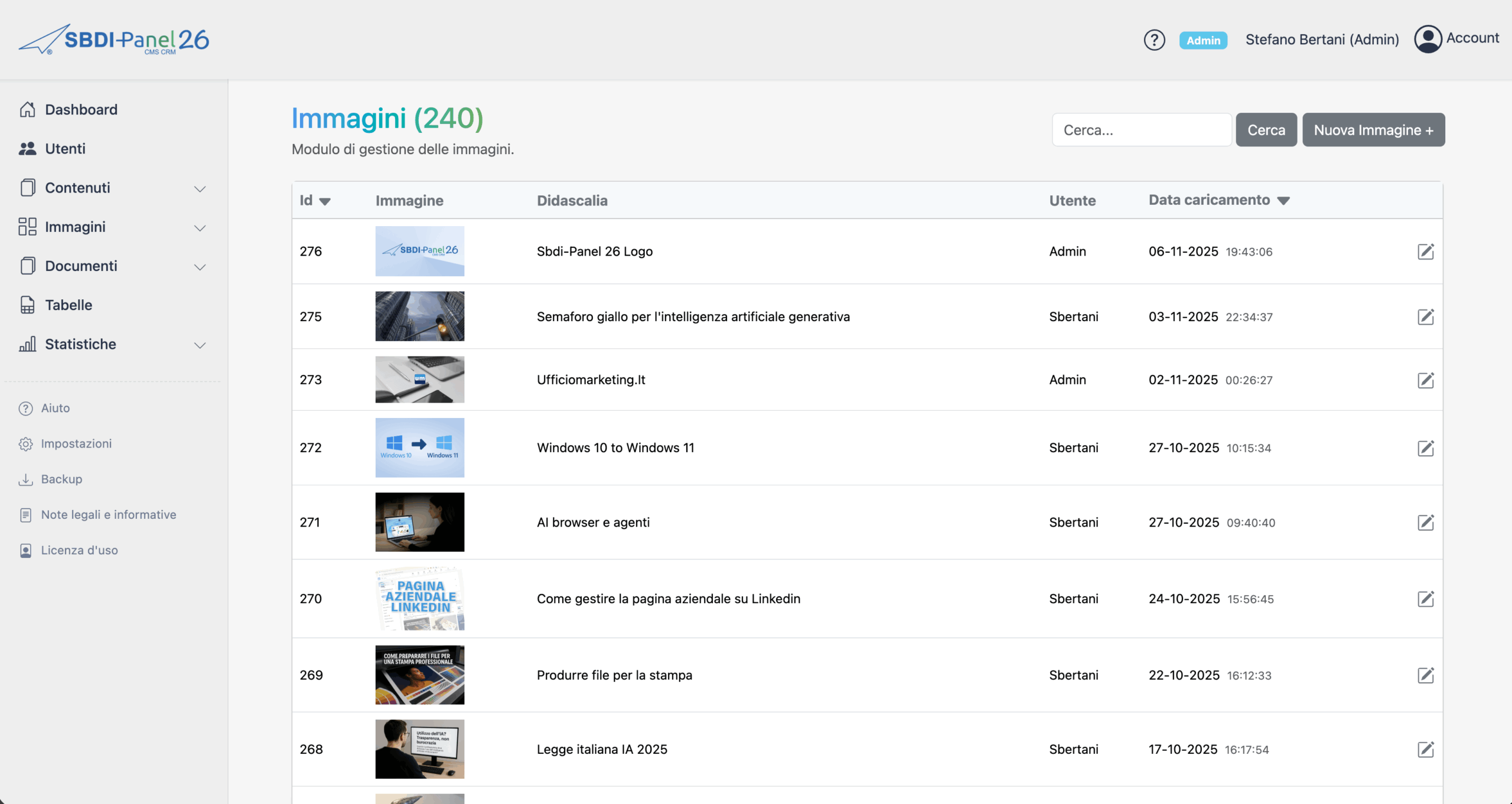1512x804 pixels.
Task: Click the help question mark icon in header
Action: coord(1154,40)
